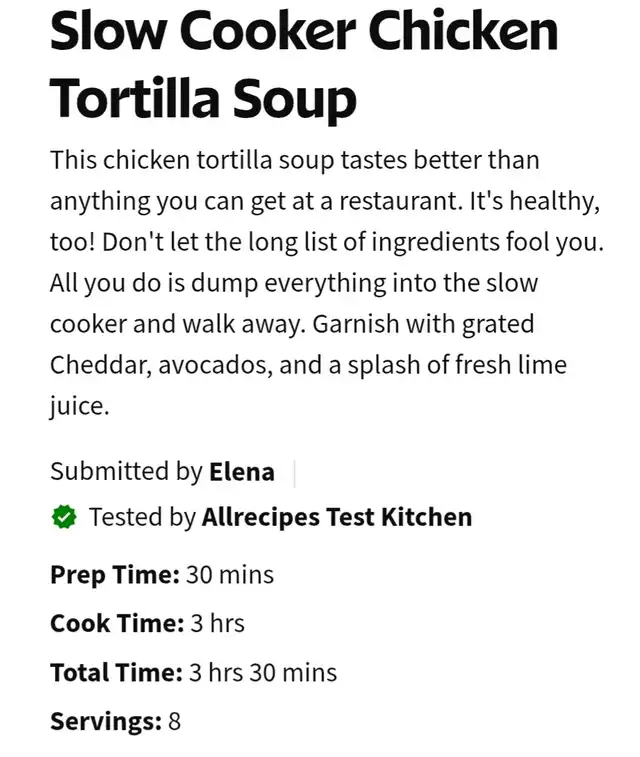Click the '3 hrs' cook time value
This screenshot has width=640, height=757.
(x=218, y=623)
